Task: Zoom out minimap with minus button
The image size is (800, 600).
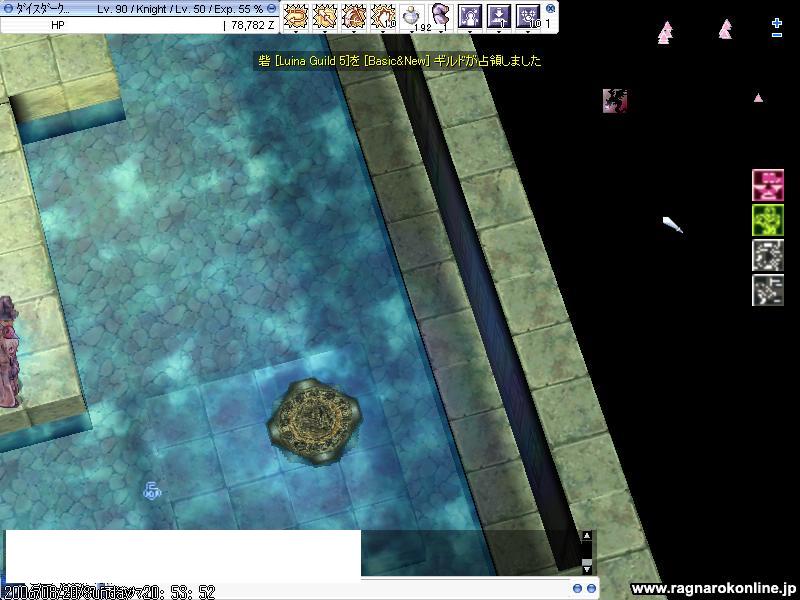Action: point(777,35)
